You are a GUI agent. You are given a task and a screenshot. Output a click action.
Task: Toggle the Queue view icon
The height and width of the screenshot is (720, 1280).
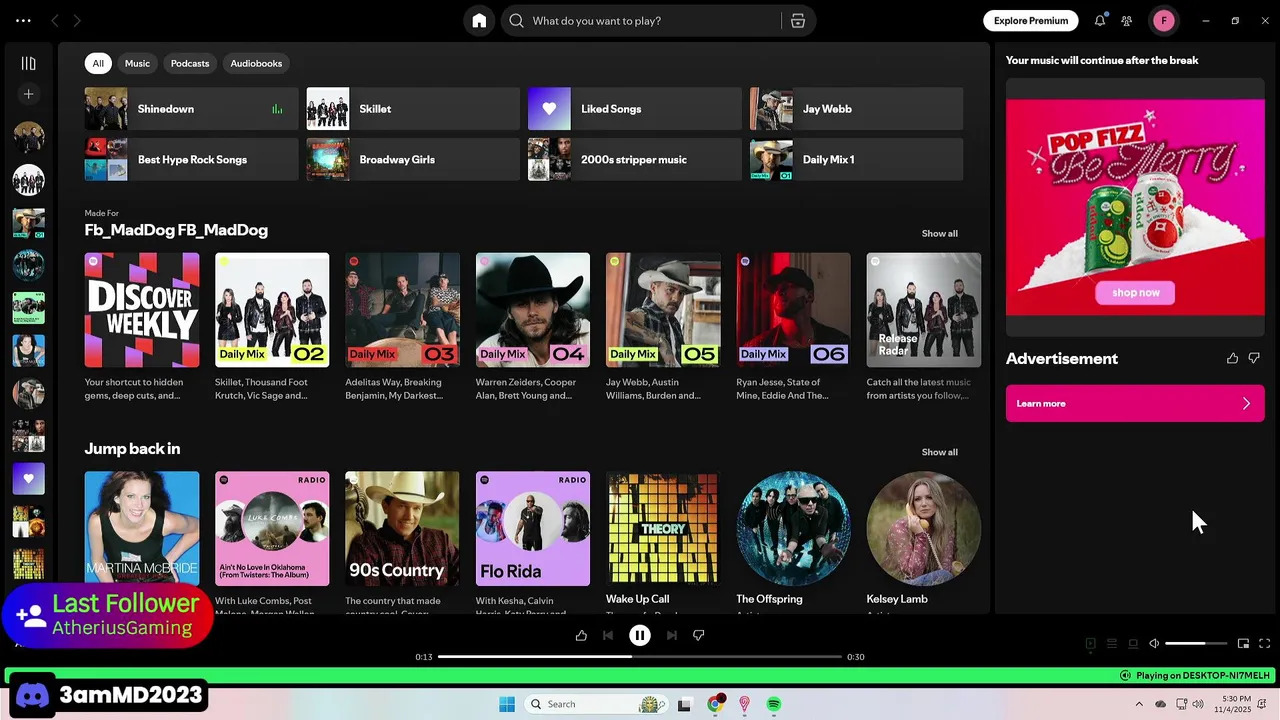click(1112, 644)
